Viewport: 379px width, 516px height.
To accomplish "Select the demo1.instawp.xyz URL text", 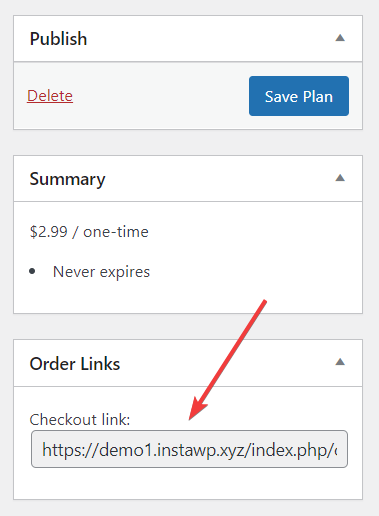I will [189, 450].
